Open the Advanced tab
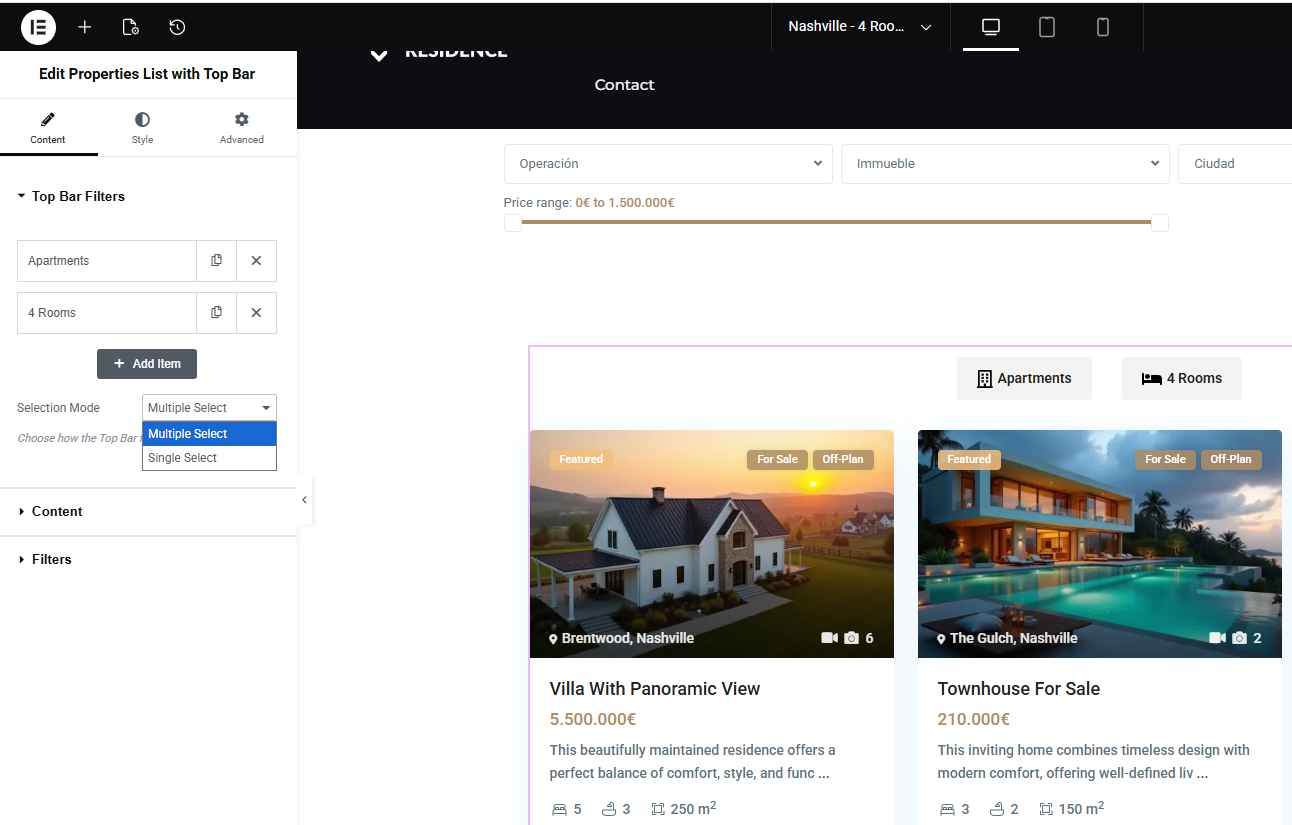The image size is (1292, 825). 242,128
